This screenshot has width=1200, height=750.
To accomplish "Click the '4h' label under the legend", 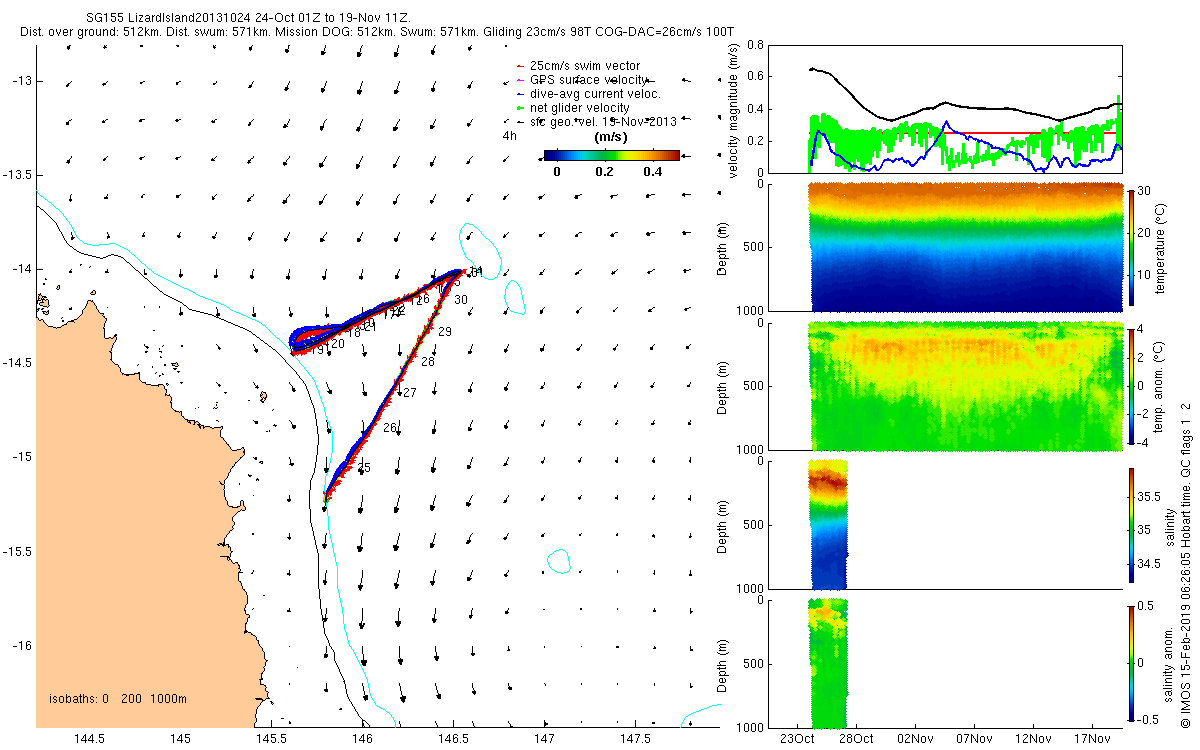I will coord(509,136).
